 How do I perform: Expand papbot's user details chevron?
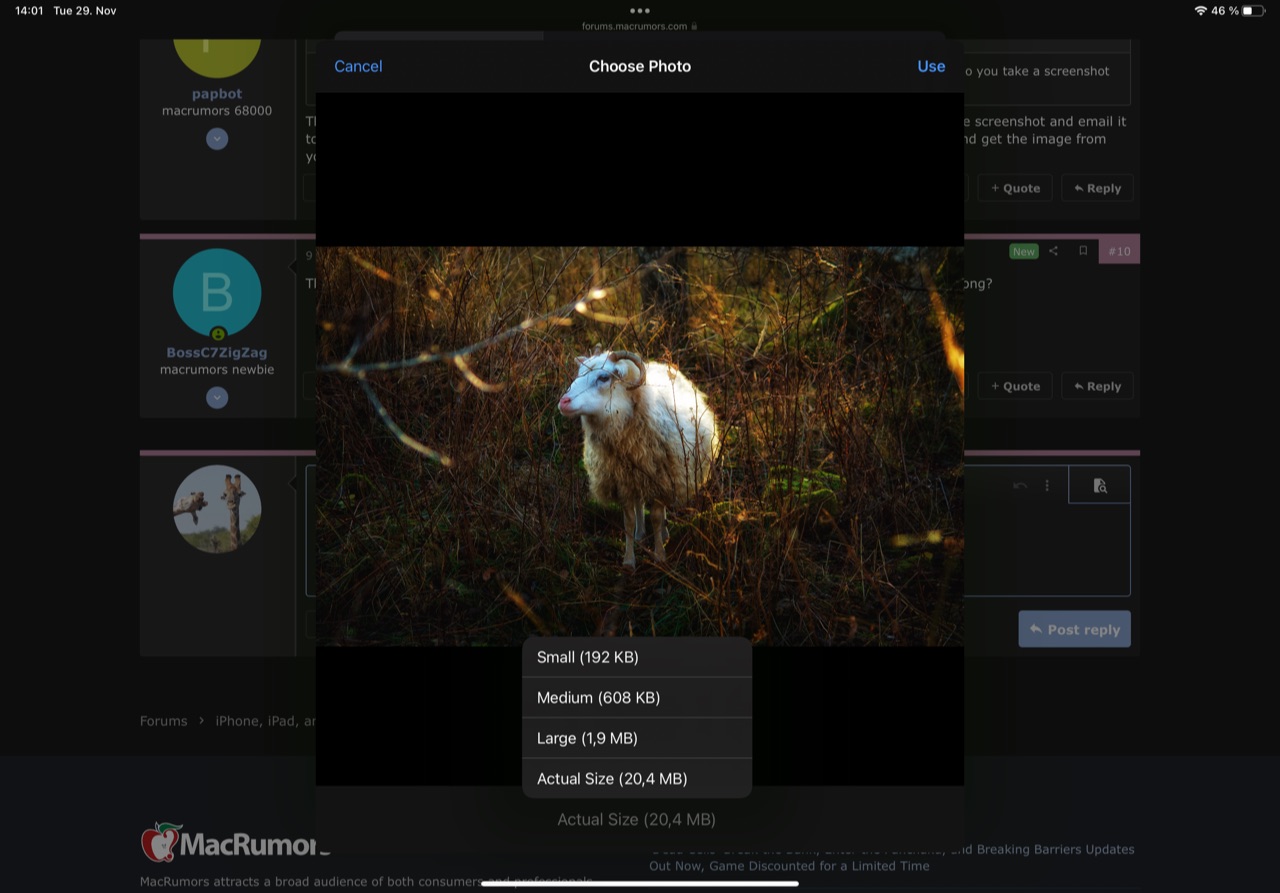217,139
